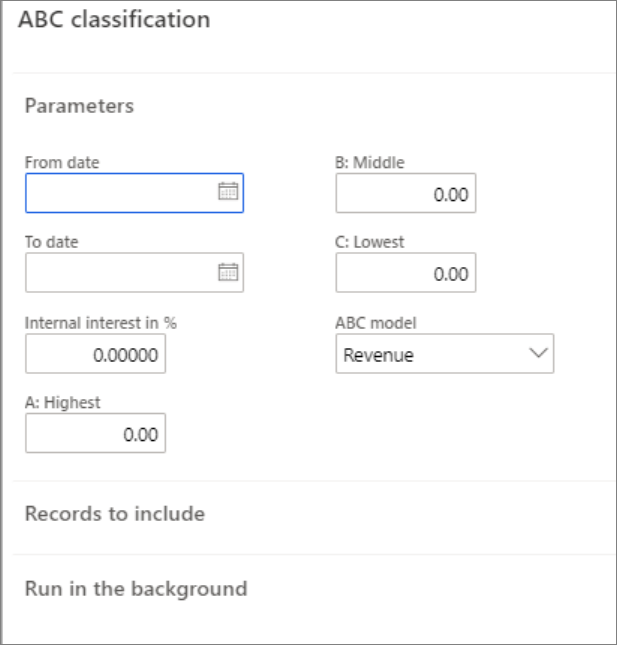Click the ABC classification dialog title
This screenshot has height=645, width=617.
coord(114,20)
